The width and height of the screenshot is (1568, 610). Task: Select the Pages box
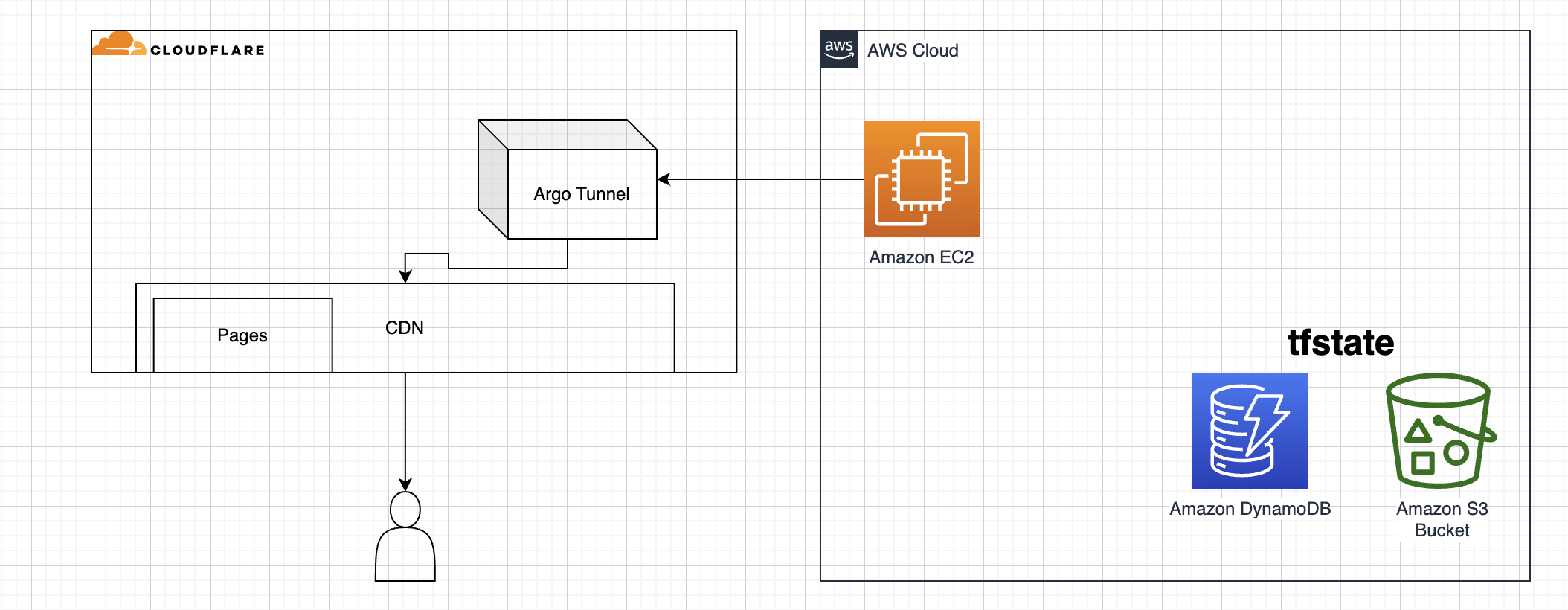pos(242,335)
